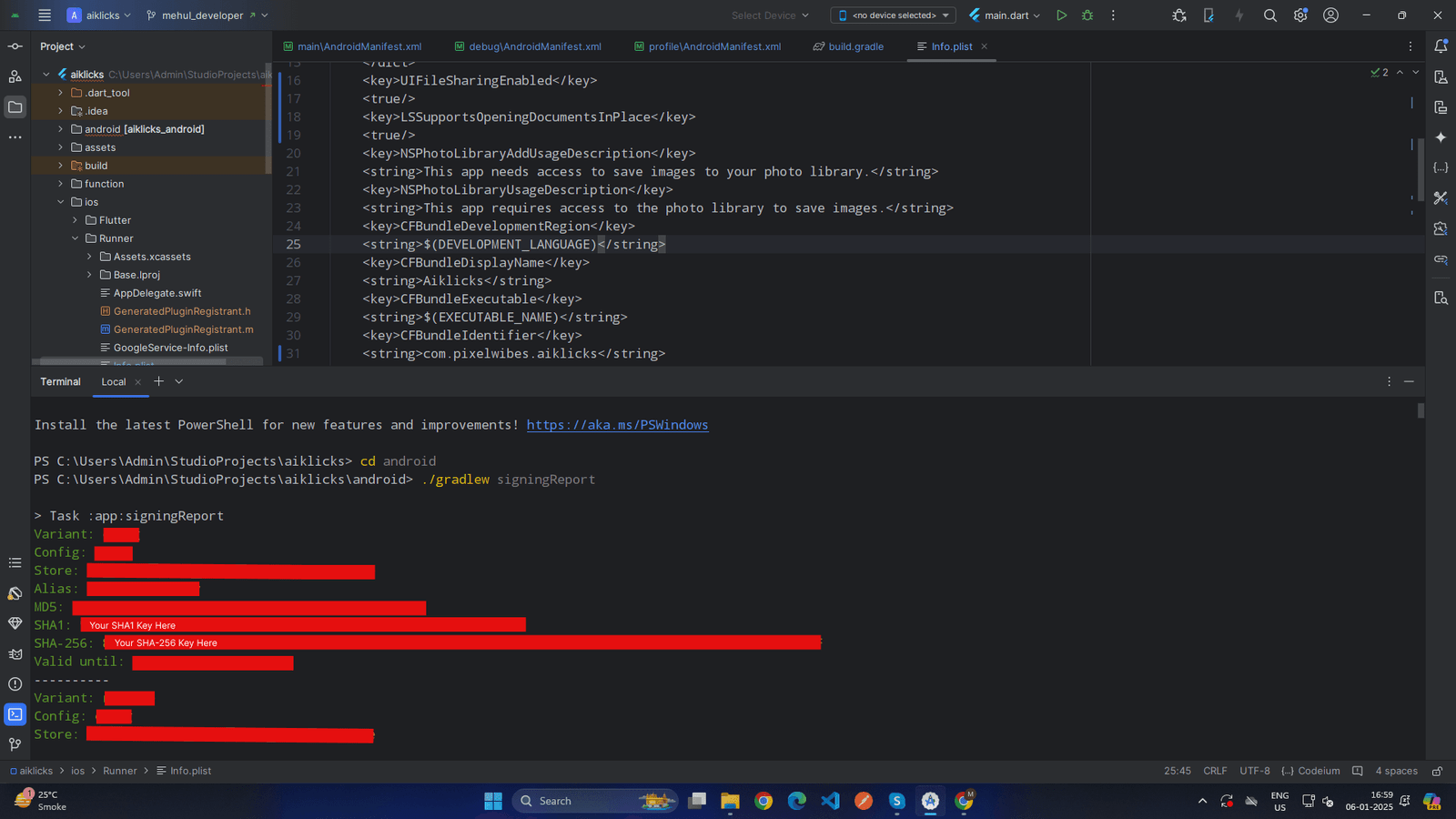Click the Debug bug icon
Screen dimensions: 1456x819
(1087, 15)
